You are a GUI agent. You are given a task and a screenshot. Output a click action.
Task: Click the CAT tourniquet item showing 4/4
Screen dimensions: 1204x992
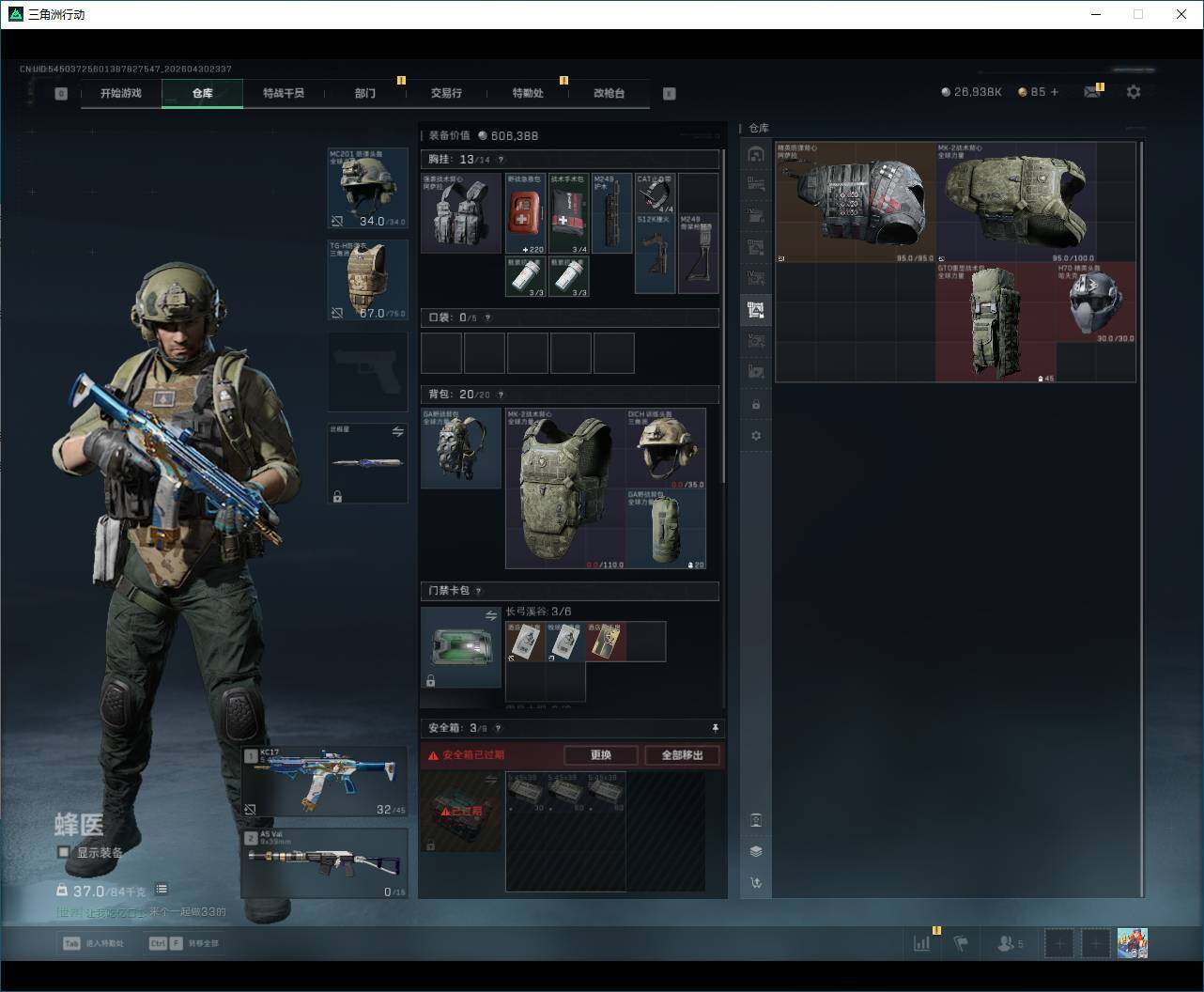pos(656,194)
